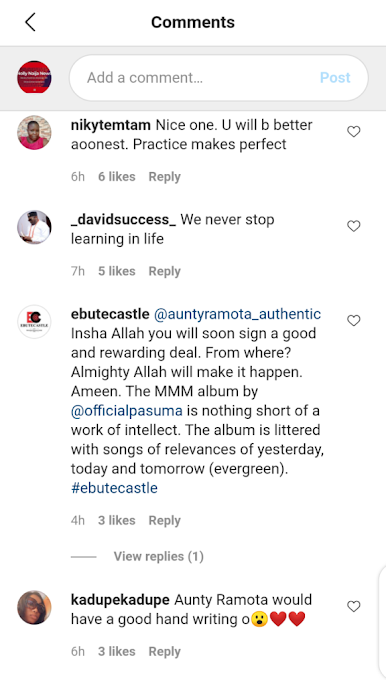Open your own profile picture next to the comment box
The width and height of the screenshot is (386, 680).
click(x=34, y=78)
